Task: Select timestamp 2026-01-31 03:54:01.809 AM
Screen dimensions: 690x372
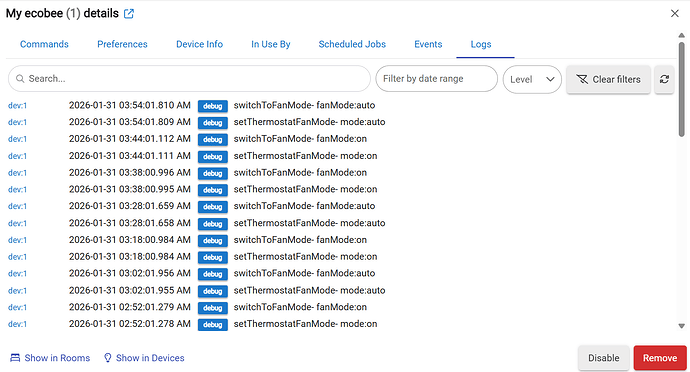Action: coord(130,122)
